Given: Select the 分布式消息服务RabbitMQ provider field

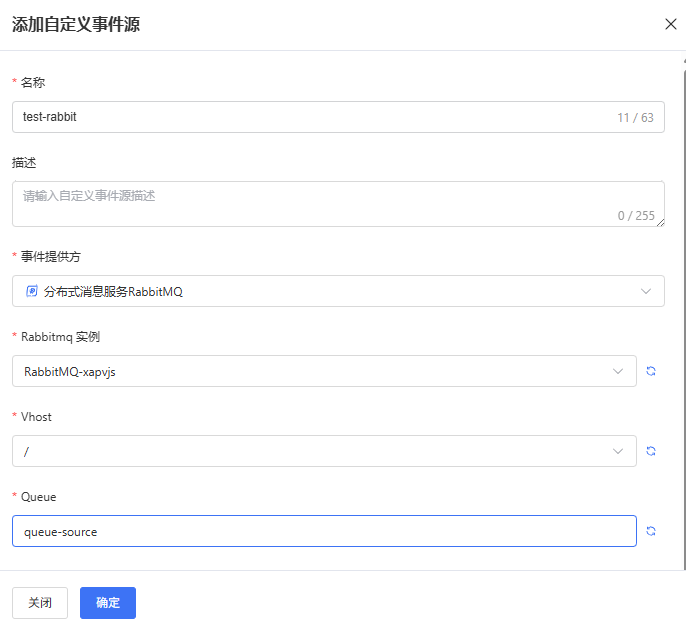Looking at the screenshot, I should (x=338, y=291).
